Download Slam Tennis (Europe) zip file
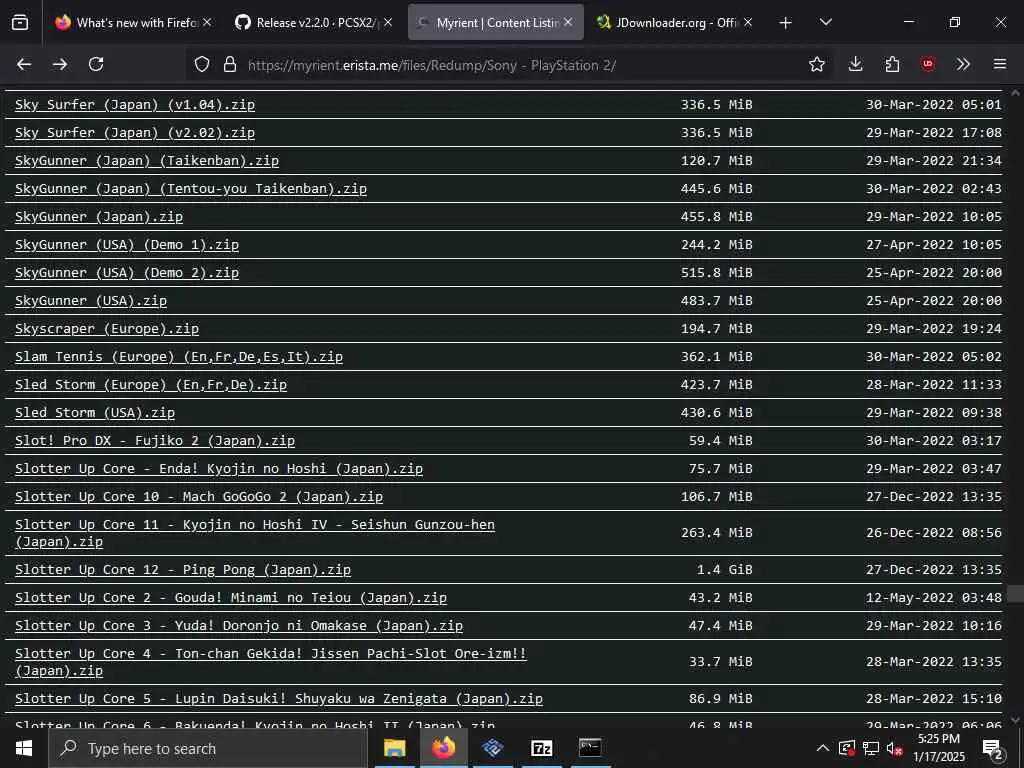Screen dimensions: 1024x768 point(179,357)
